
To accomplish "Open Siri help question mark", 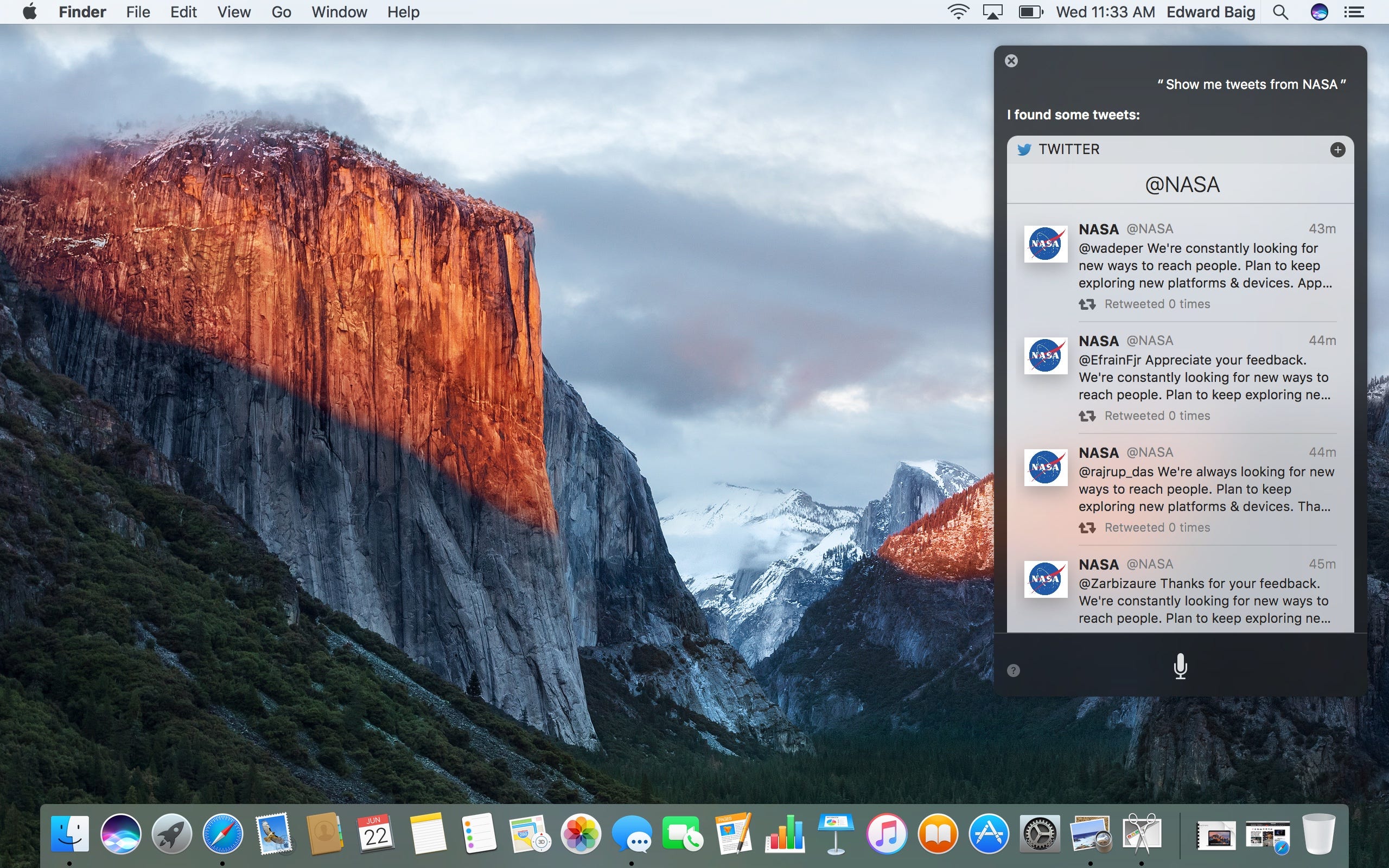I will [1013, 671].
